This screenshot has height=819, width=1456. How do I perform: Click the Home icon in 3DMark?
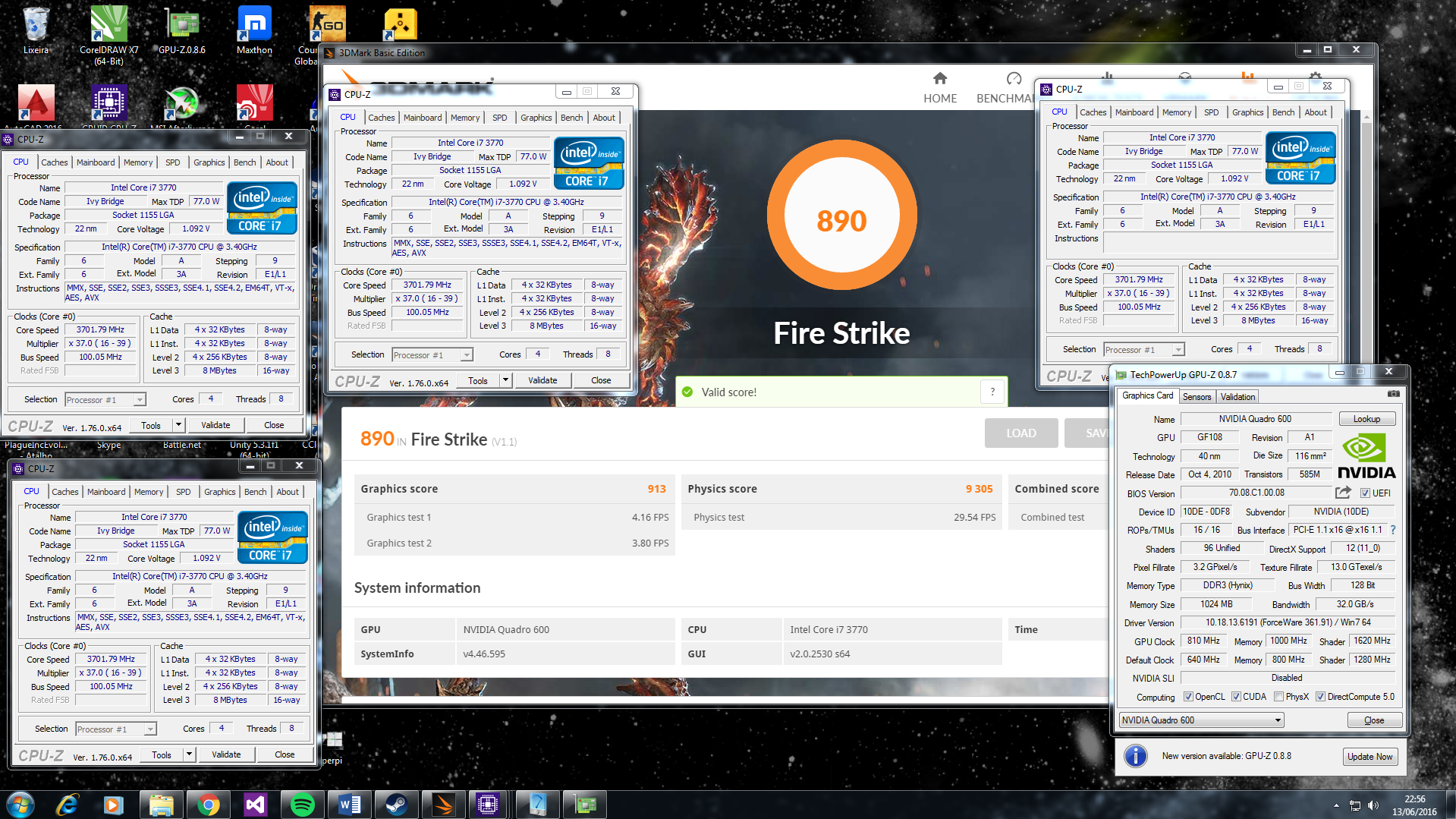(x=939, y=78)
